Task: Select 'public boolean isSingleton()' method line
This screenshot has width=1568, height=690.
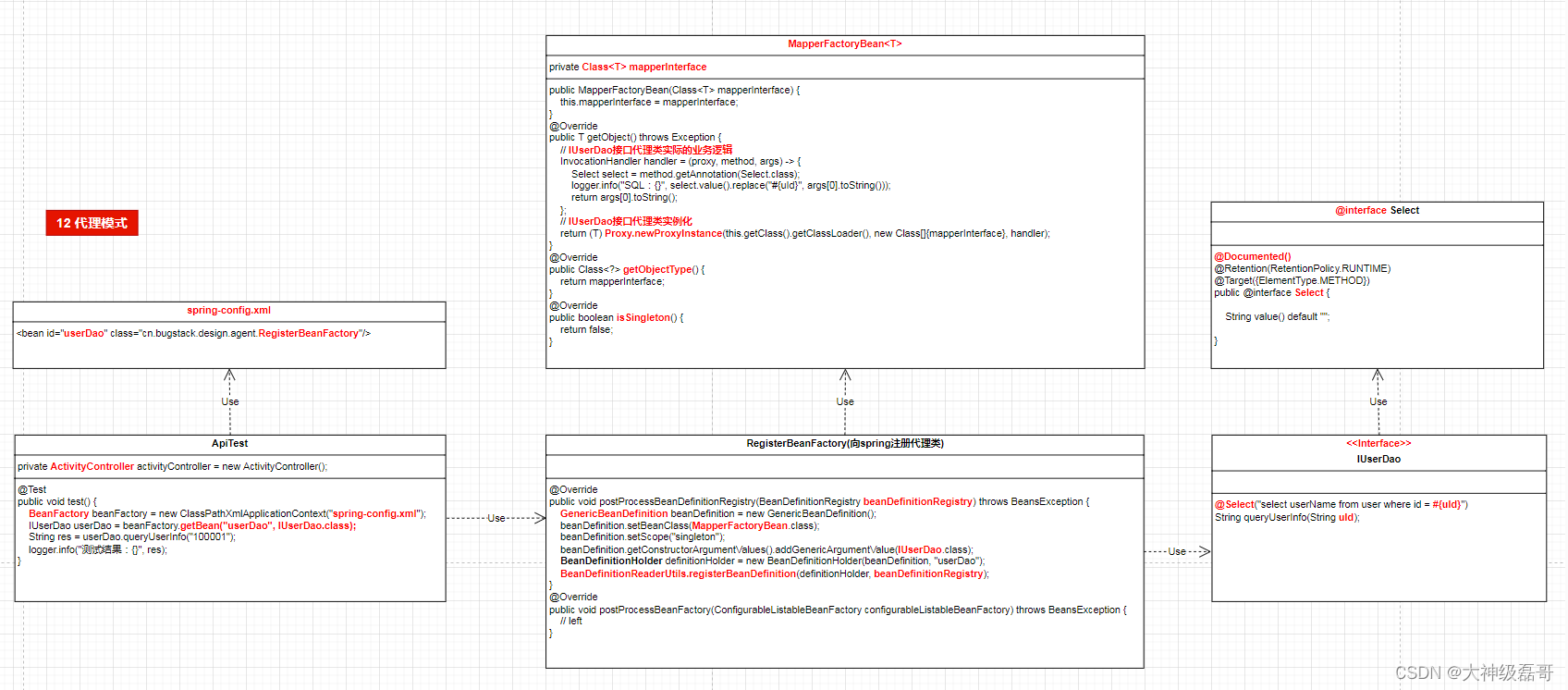Action: (x=617, y=318)
